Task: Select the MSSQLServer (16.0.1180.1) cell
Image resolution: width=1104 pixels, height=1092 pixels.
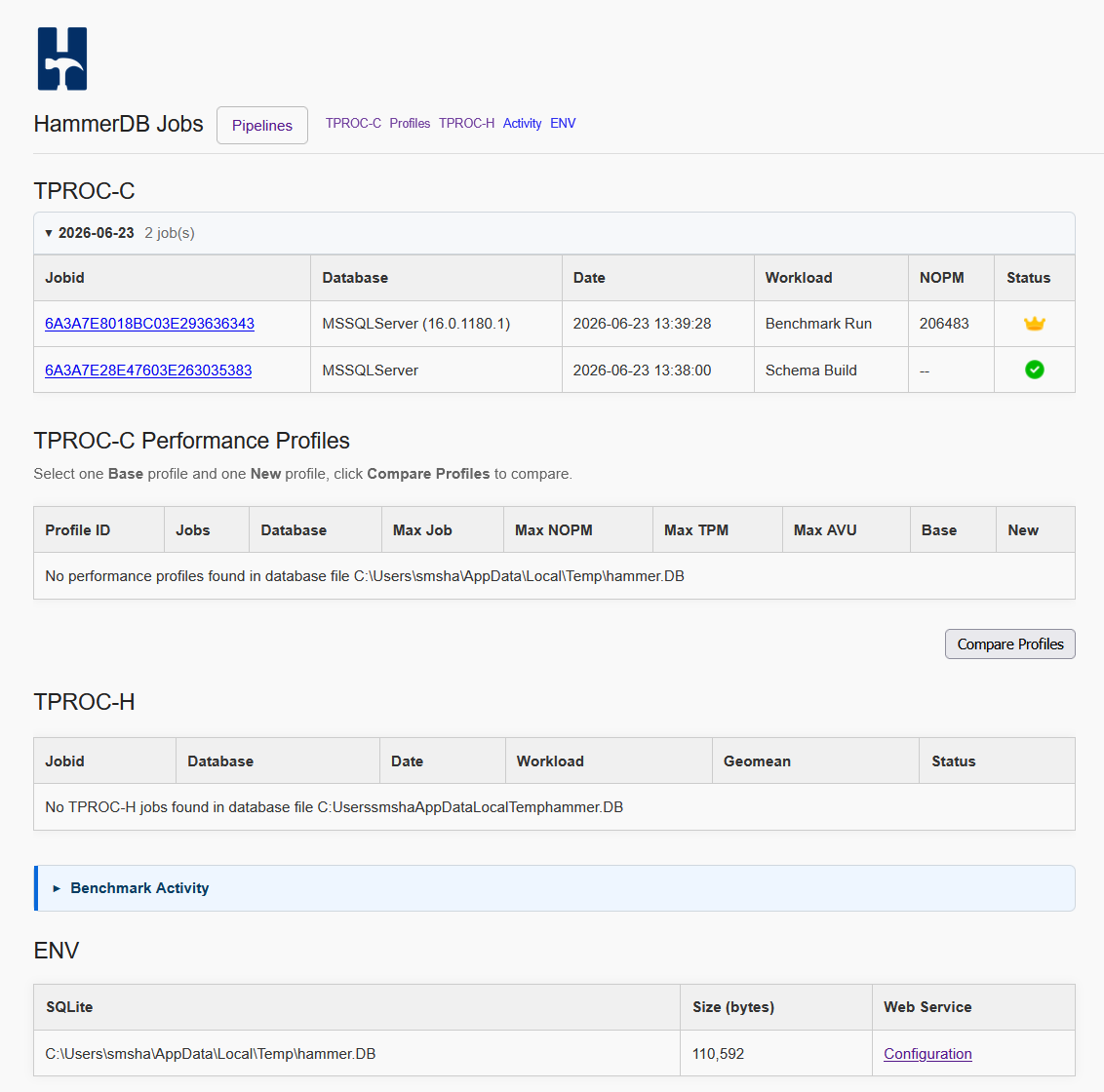Action: pos(437,324)
